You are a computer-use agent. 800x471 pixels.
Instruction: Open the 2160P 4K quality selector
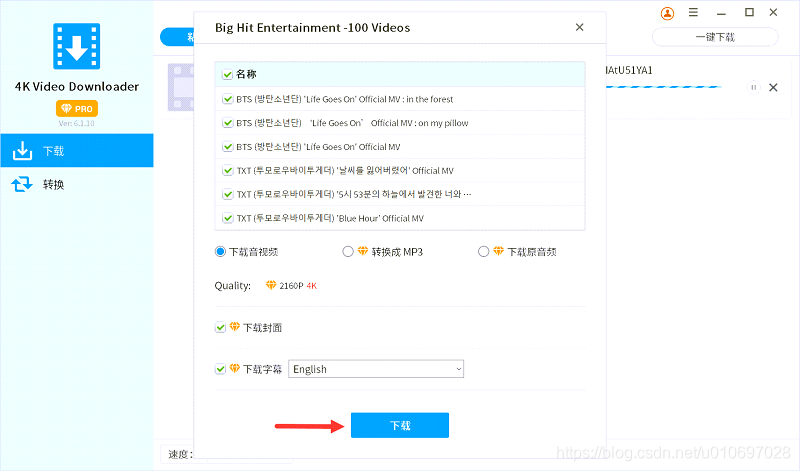(x=291, y=286)
